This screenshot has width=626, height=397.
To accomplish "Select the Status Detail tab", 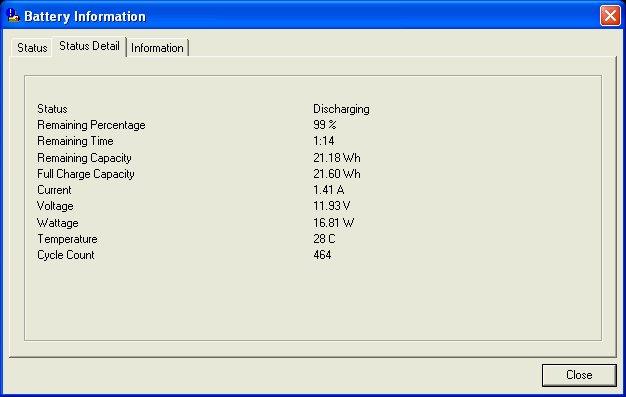I will (89, 46).
